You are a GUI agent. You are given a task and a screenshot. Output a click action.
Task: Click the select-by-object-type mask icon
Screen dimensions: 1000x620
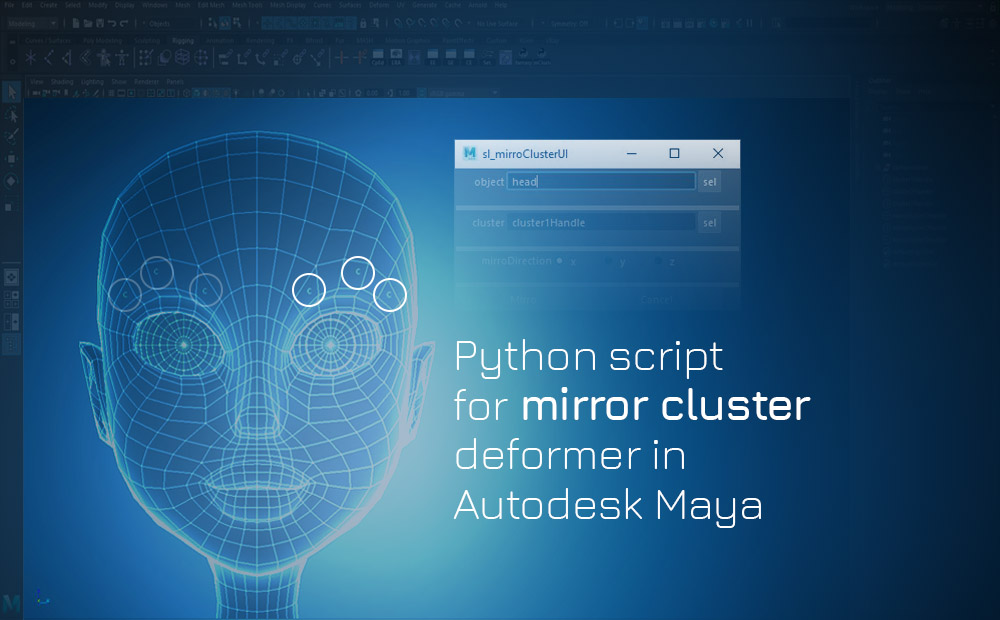[225, 22]
